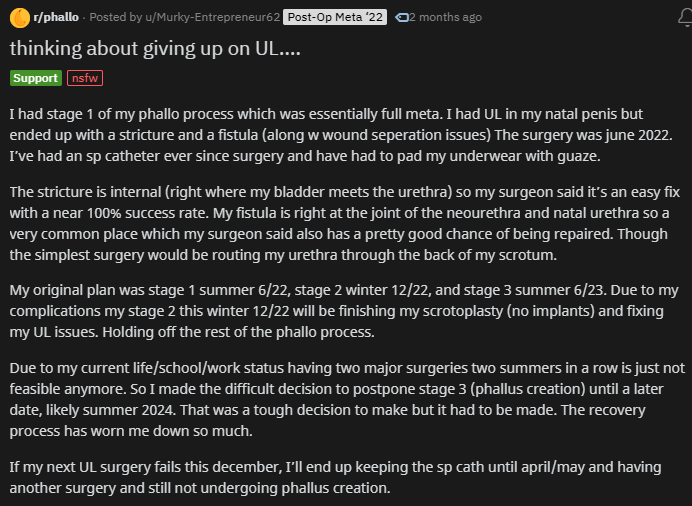This screenshot has width=692, height=506.
Task: Toggle the post notification bell icon
Action: [685, 18]
